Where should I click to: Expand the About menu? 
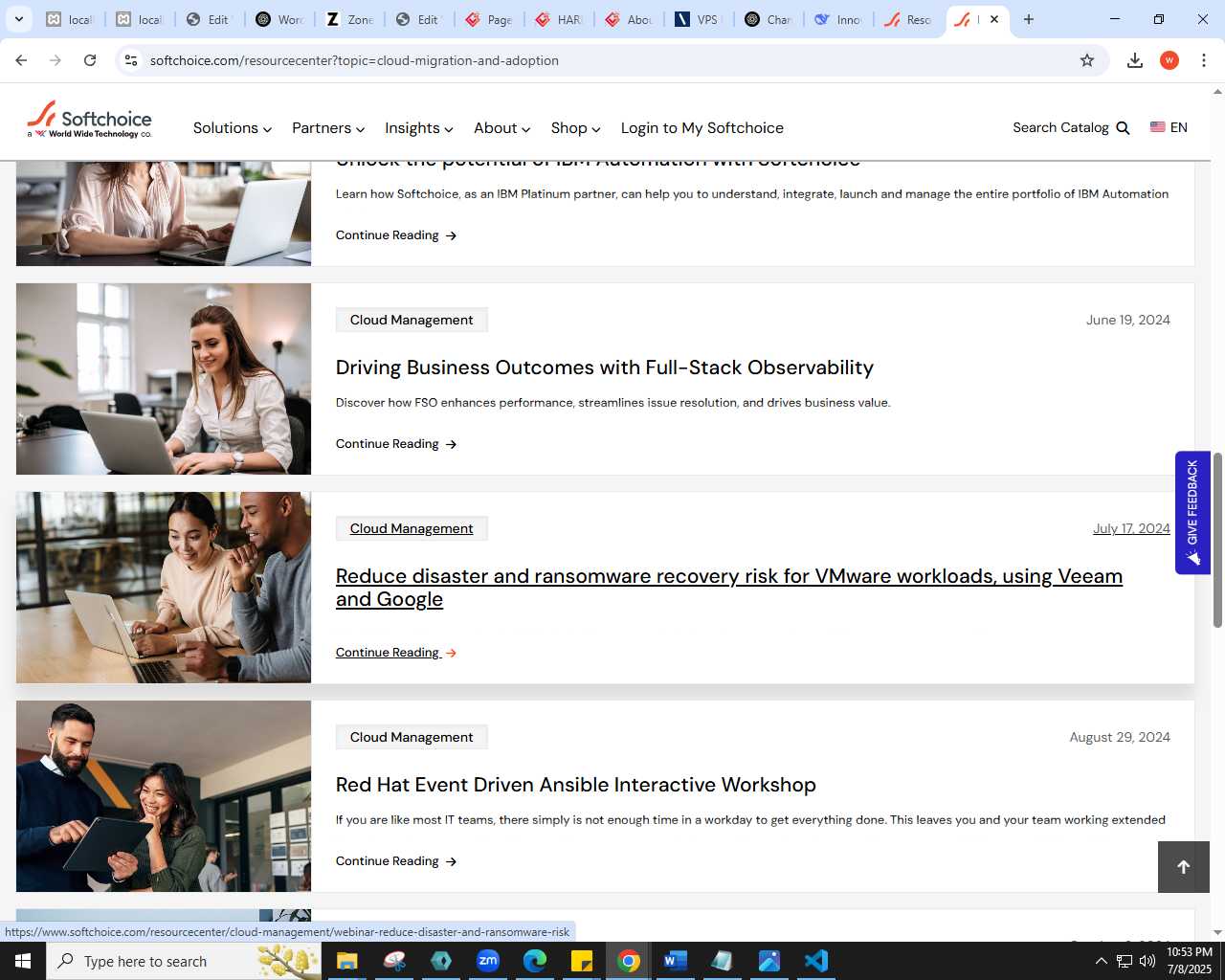click(501, 128)
